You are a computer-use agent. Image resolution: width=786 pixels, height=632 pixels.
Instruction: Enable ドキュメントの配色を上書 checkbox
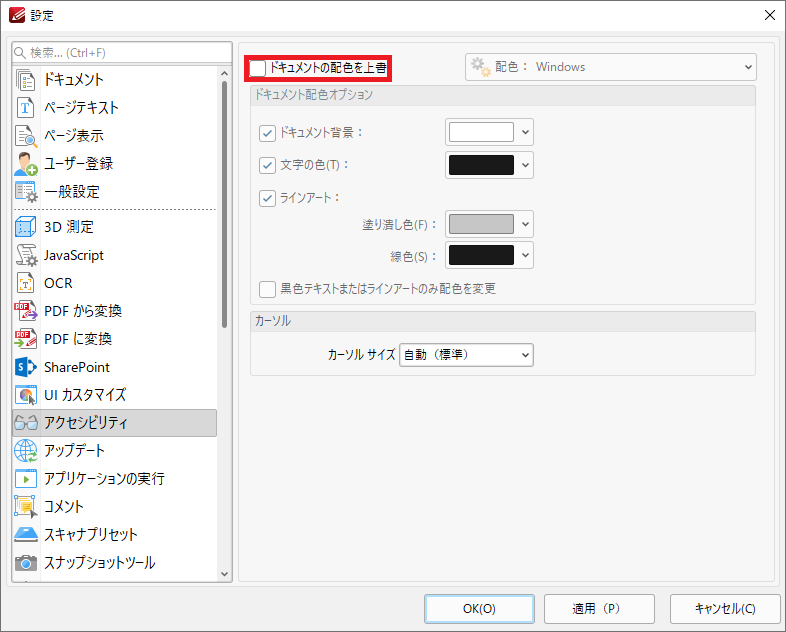click(x=258, y=68)
